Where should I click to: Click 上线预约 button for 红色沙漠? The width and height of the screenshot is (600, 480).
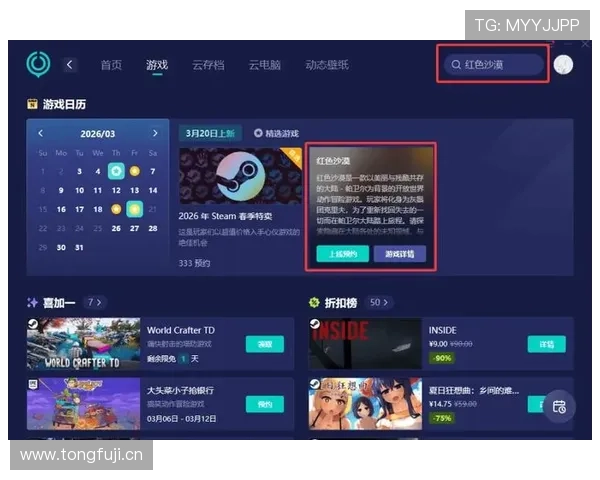343,254
